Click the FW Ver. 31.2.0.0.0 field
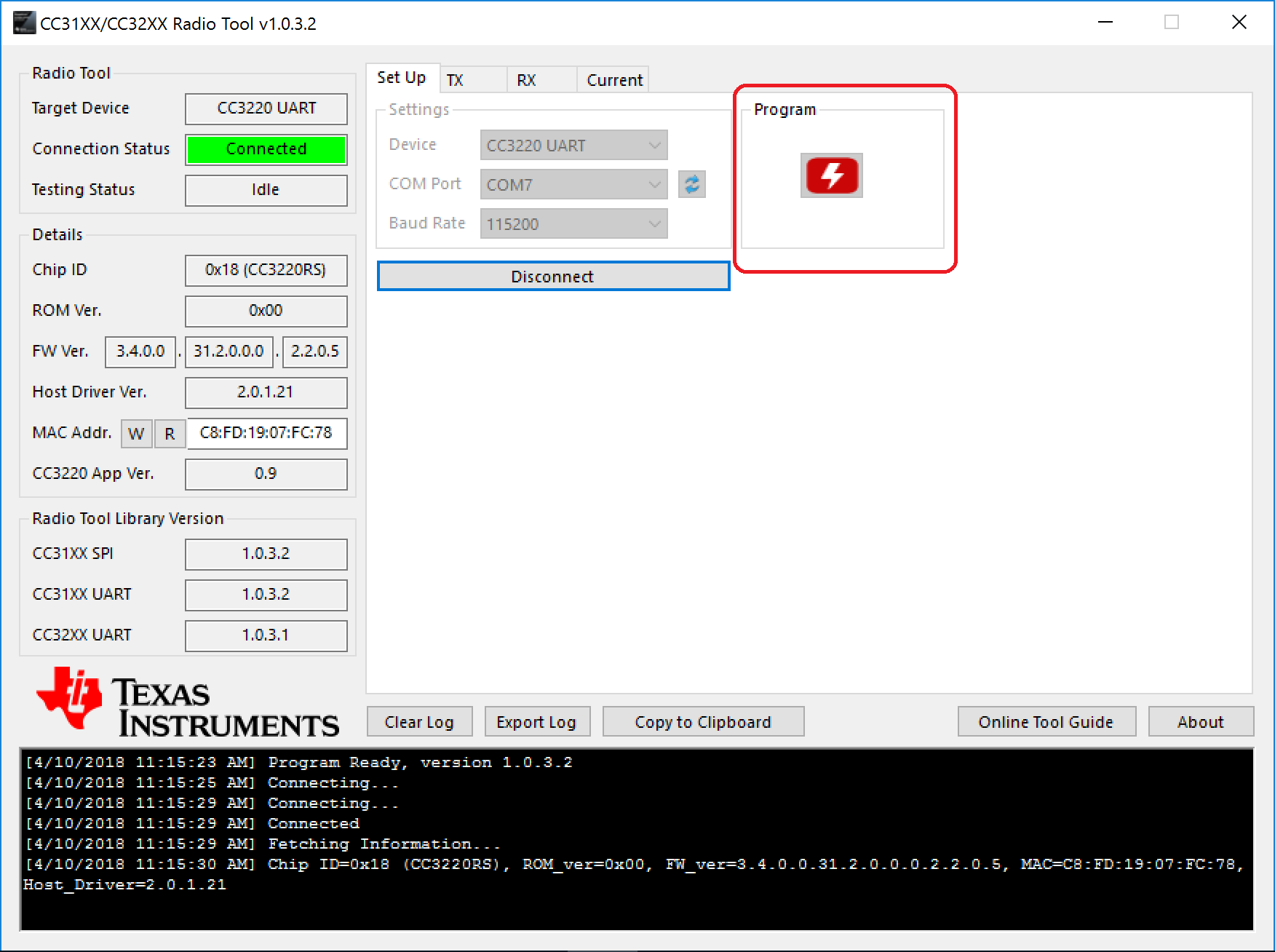Screen dimensions: 1275x952 click(x=229, y=352)
